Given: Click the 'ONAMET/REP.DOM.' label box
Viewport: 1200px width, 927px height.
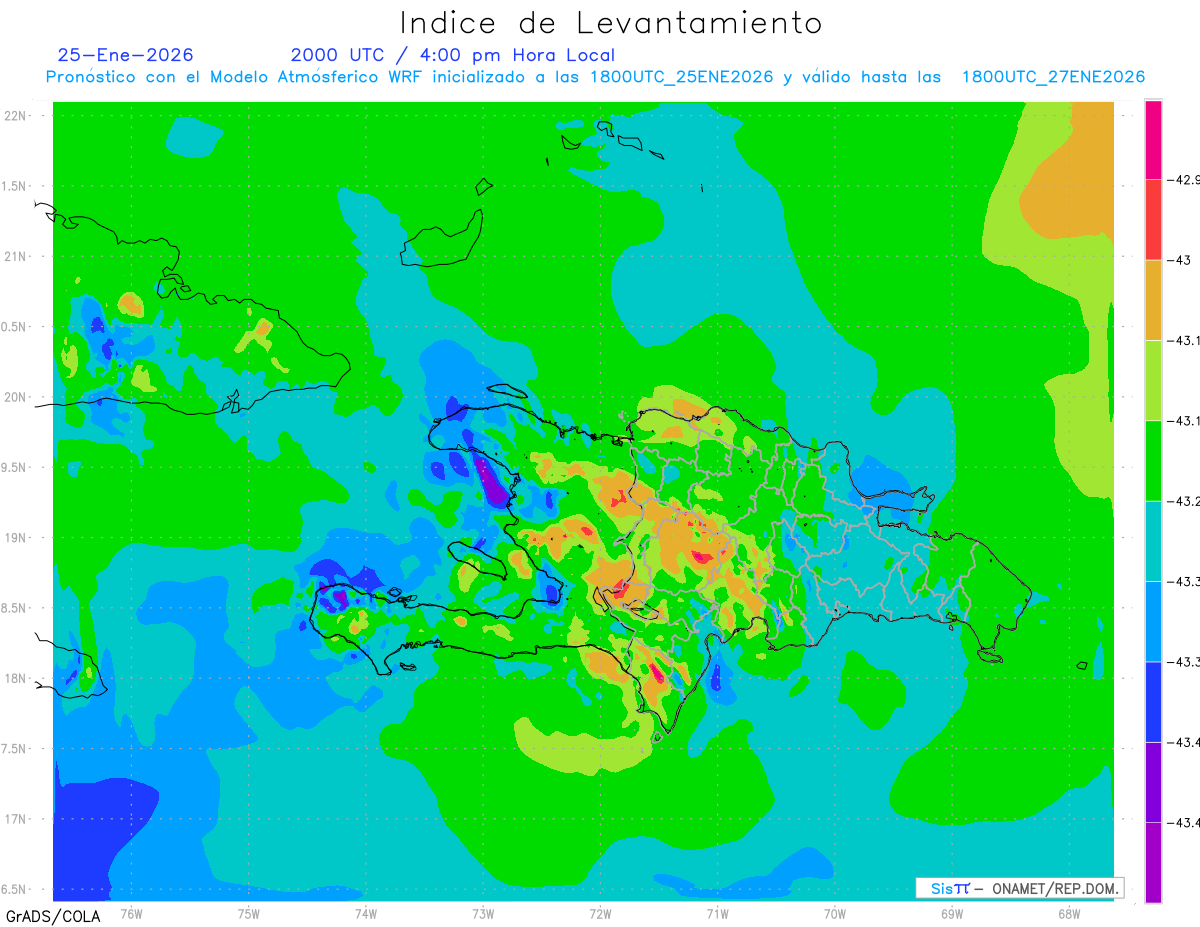Looking at the screenshot, I should click(1020, 888).
